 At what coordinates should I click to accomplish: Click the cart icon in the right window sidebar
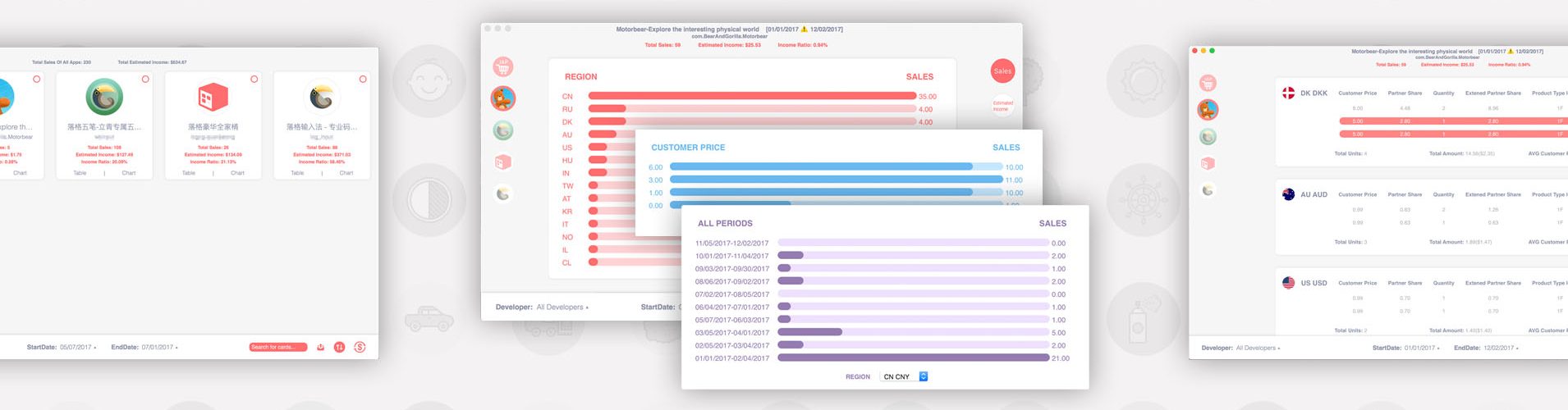pos(1208,83)
